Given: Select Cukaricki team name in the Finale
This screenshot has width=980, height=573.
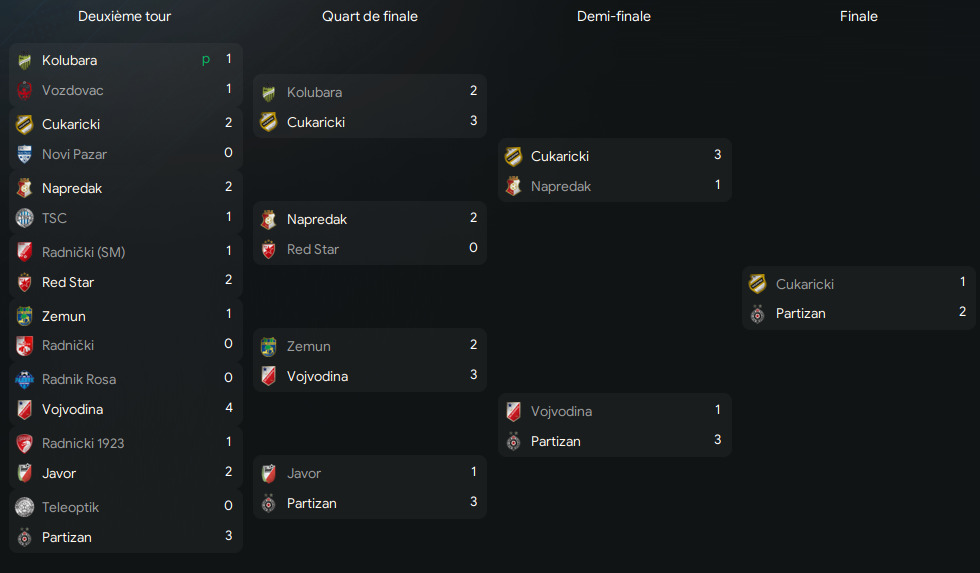Looking at the screenshot, I should point(805,284).
